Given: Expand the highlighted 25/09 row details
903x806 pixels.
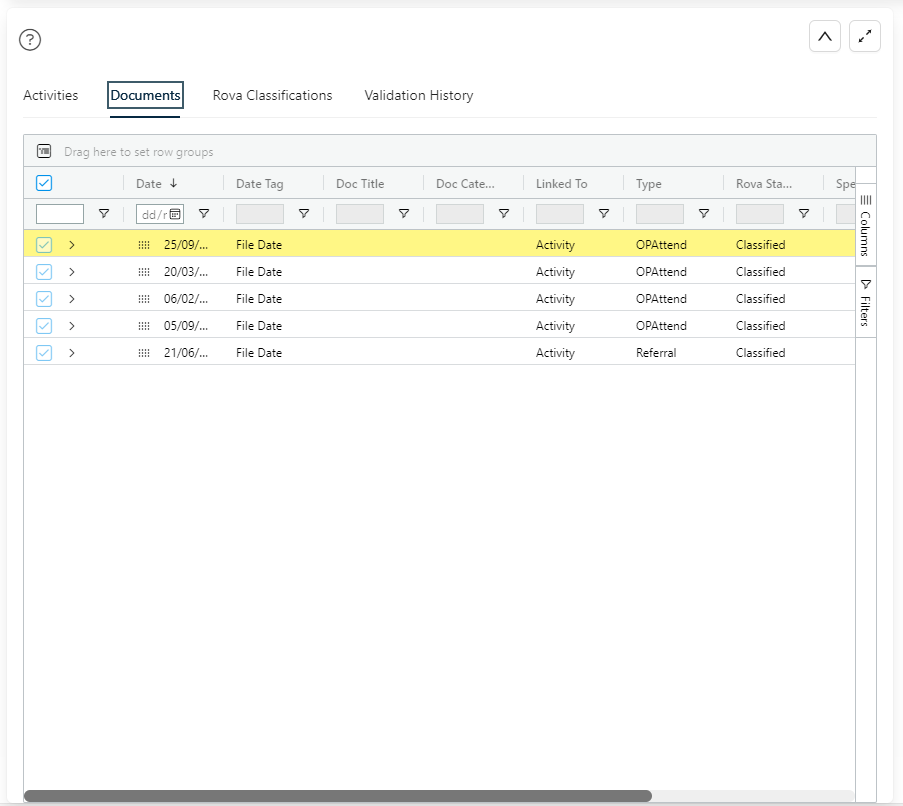Looking at the screenshot, I should (72, 245).
